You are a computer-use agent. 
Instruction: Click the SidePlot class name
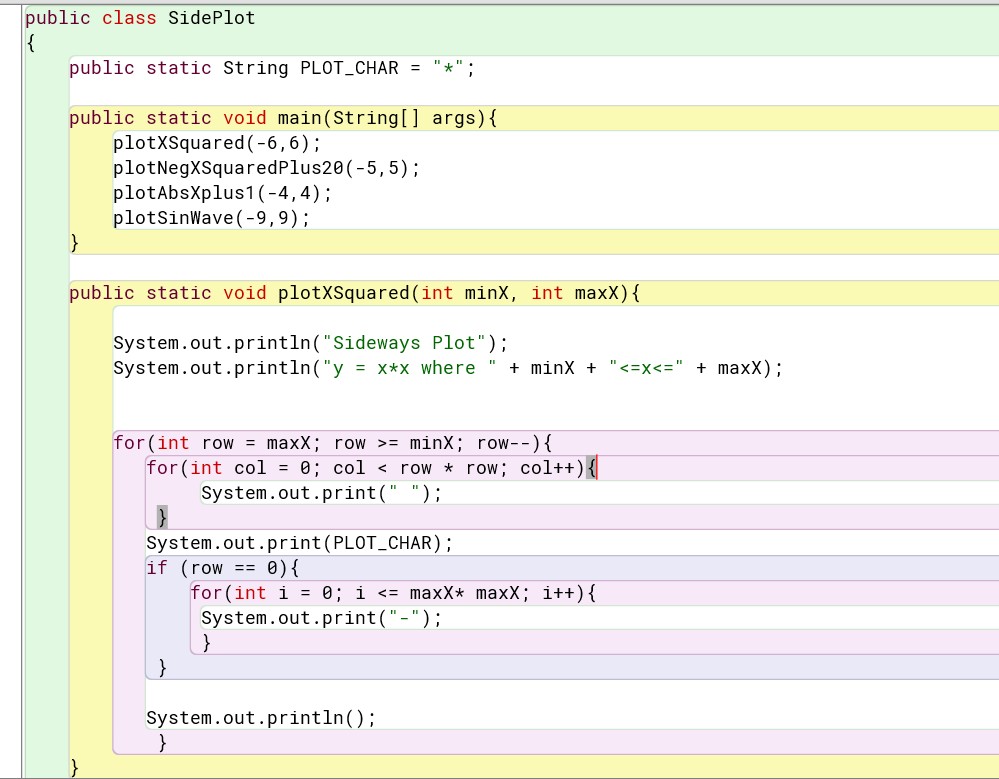pos(213,17)
